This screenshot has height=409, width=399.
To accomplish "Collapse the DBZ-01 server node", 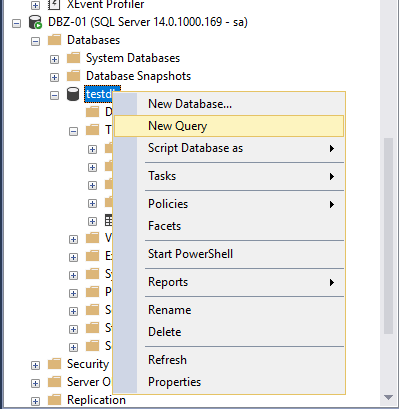I will pos(16,24).
